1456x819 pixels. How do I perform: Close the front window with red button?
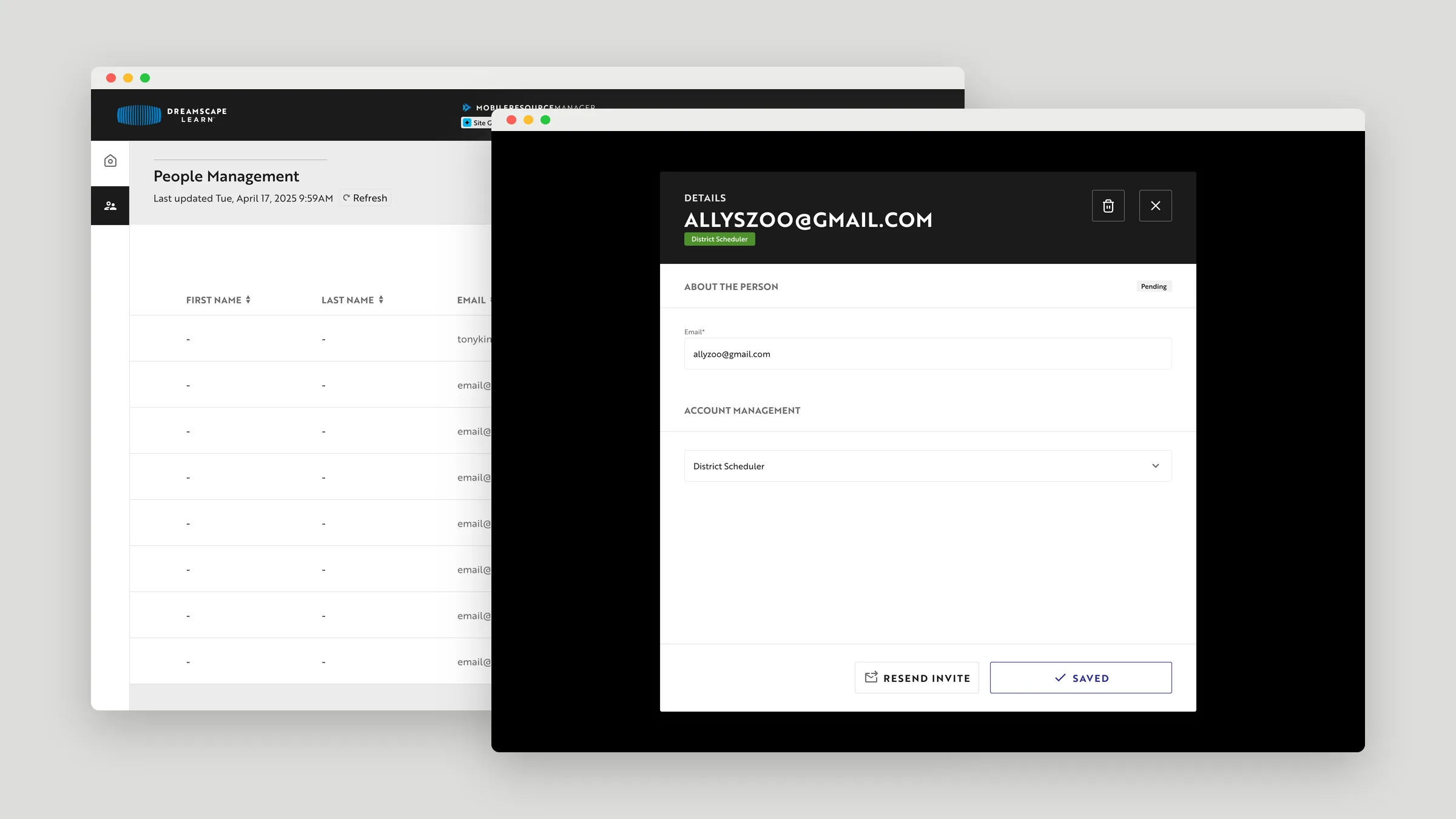click(511, 120)
